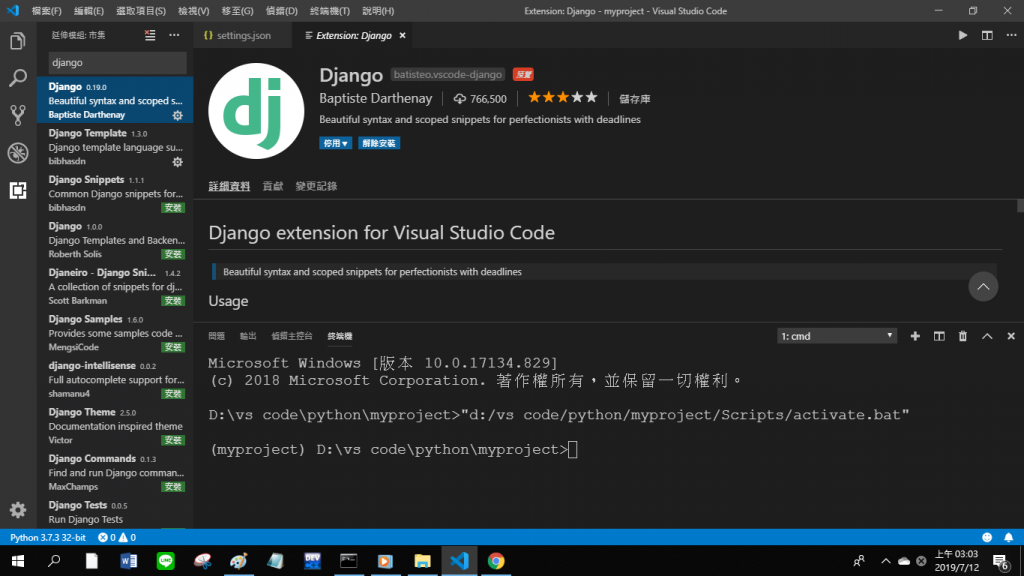Screen dimensions: 1024x576
Task: Open the Search view in activity bar
Action: (x=18, y=78)
